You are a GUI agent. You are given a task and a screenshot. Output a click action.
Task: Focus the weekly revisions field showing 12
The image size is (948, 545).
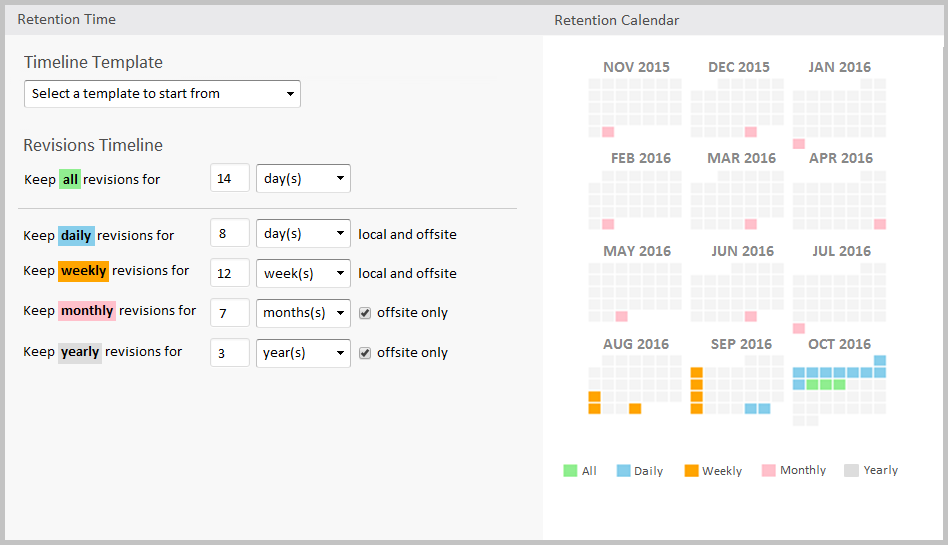tap(230, 273)
